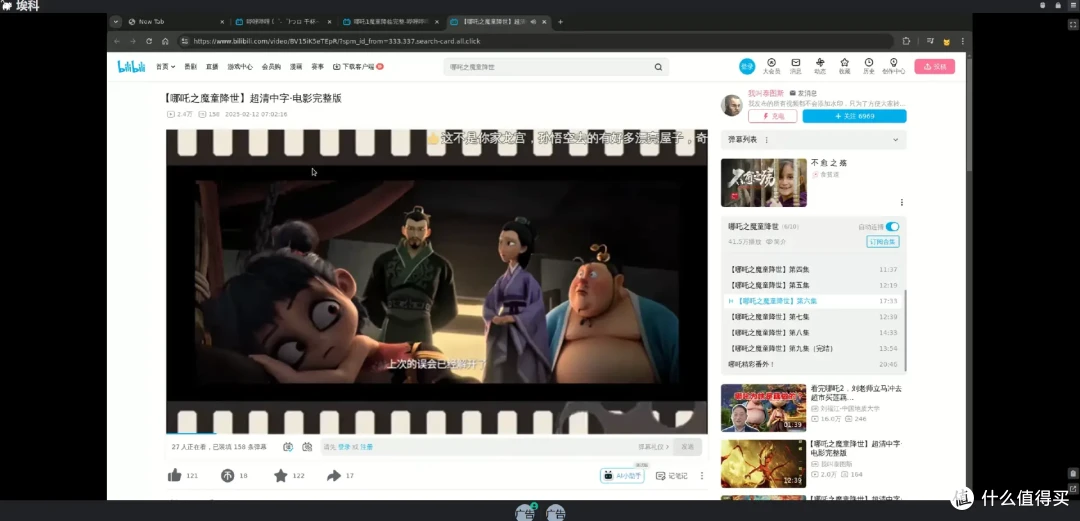
Task: Open 创作中心 lightbulb icon
Action: click(x=893, y=66)
